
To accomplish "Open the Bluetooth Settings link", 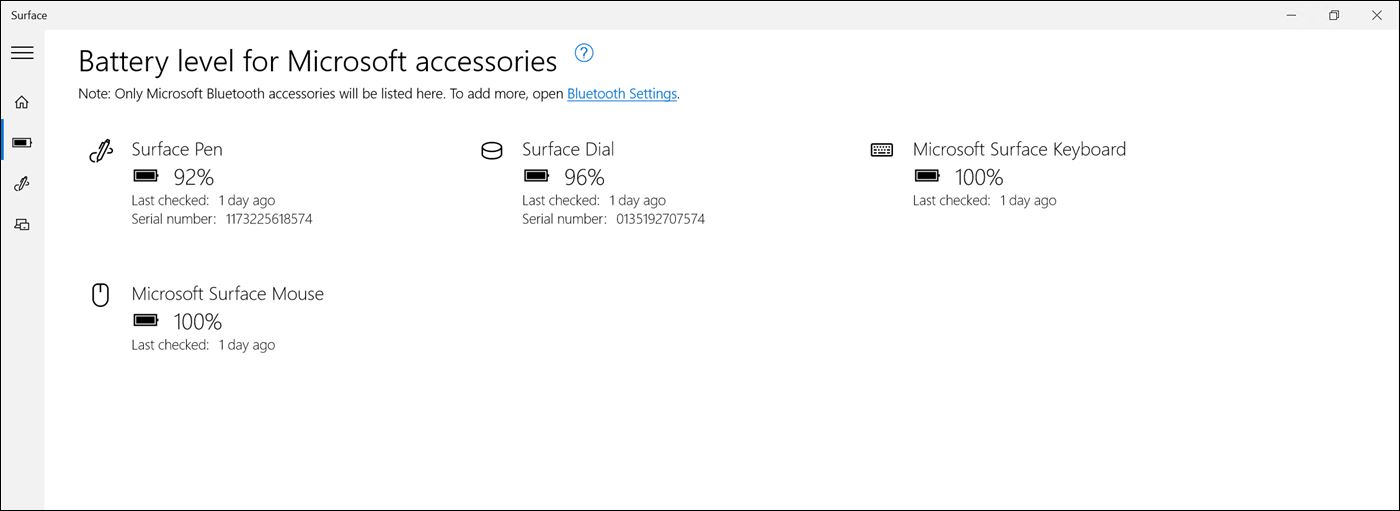I will point(622,94).
